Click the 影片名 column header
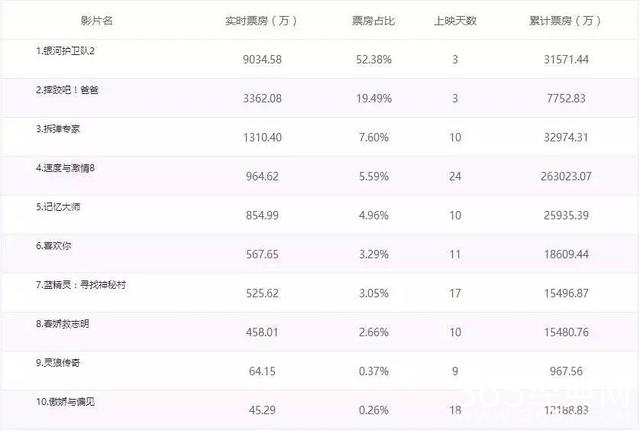This screenshot has width=640, height=431. click(99, 20)
